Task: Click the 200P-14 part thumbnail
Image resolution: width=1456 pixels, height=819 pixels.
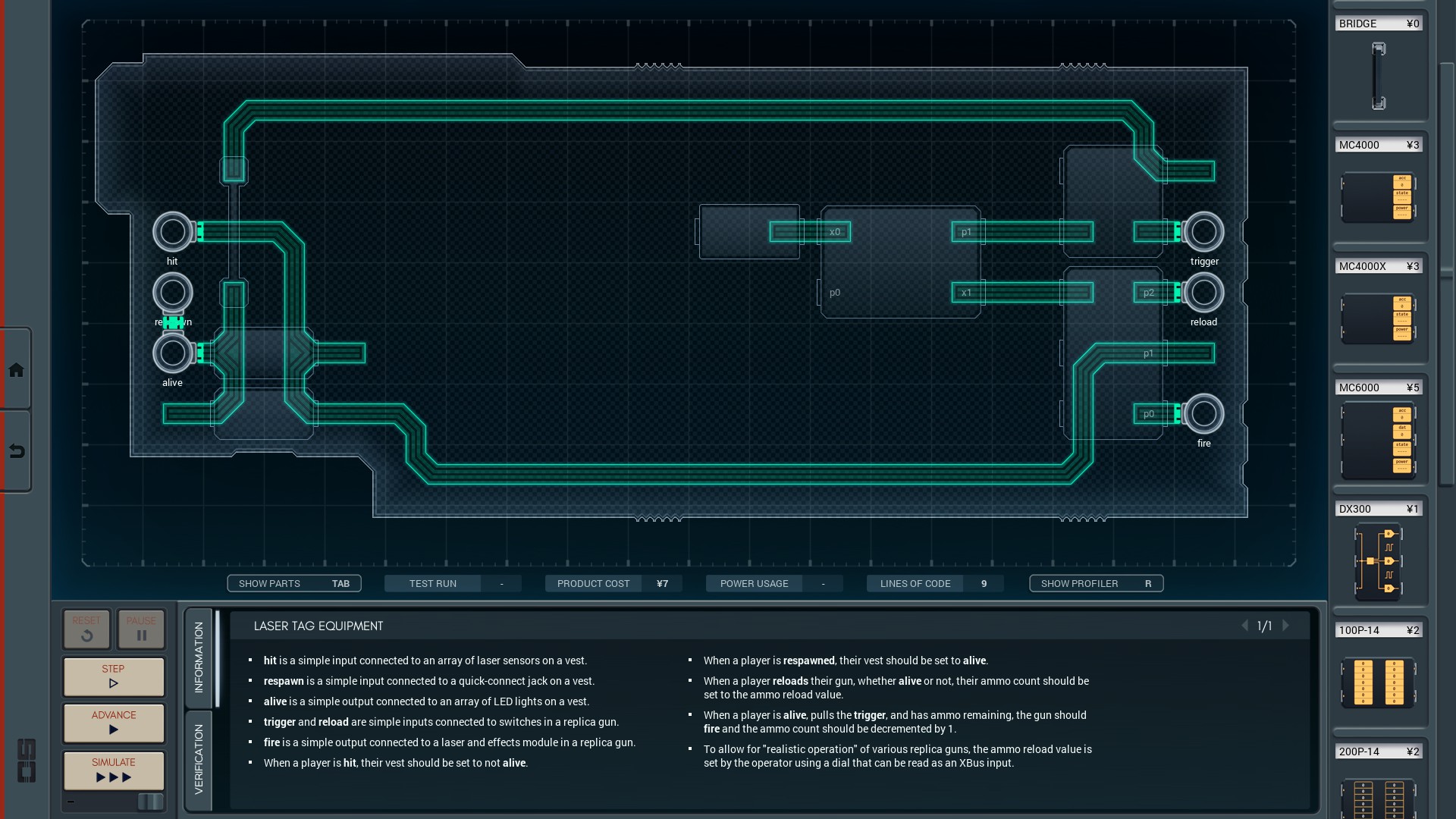Action: (x=1378, y=798)
